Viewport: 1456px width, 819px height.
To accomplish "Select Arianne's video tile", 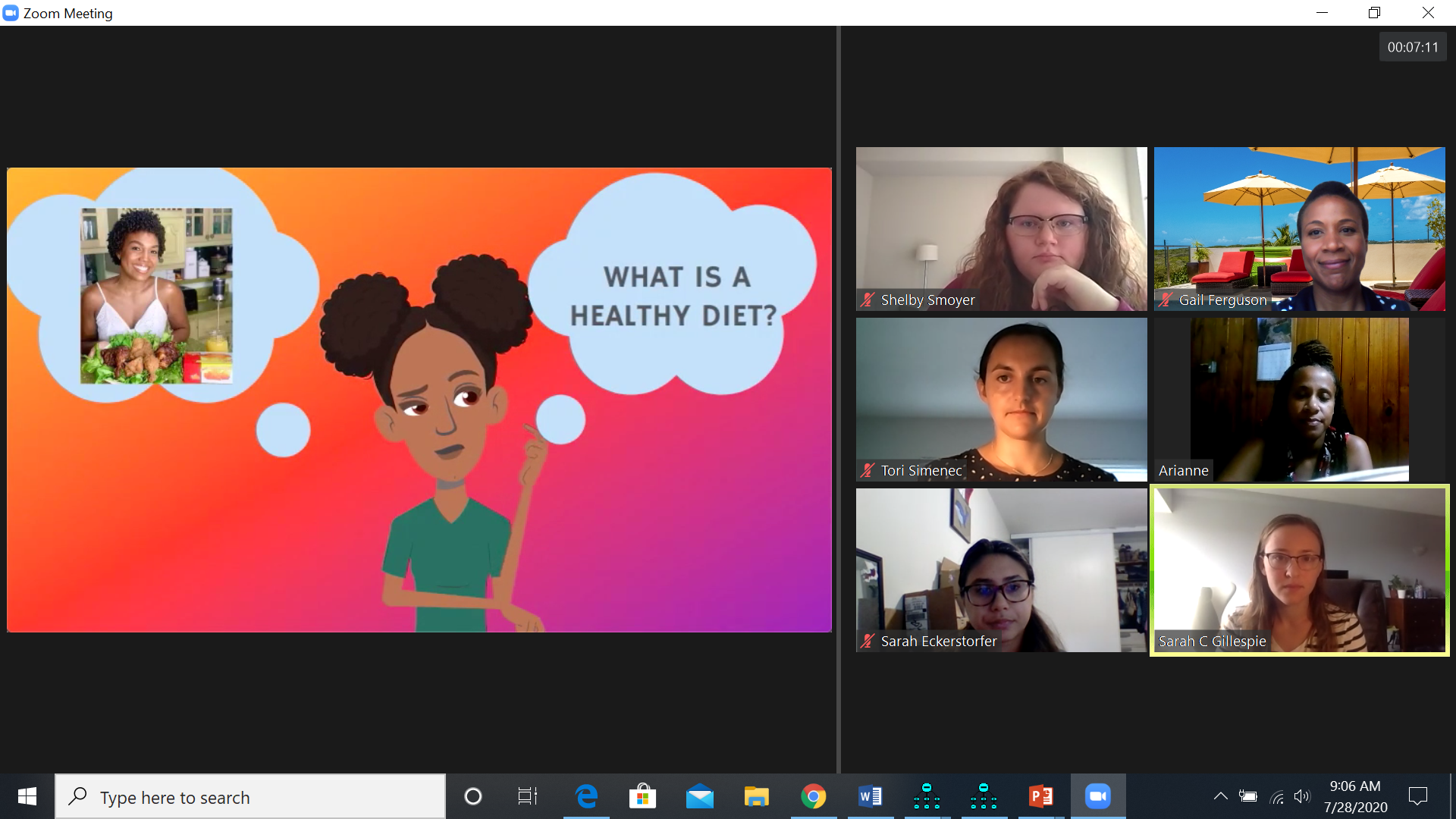I will [1299, 400].
